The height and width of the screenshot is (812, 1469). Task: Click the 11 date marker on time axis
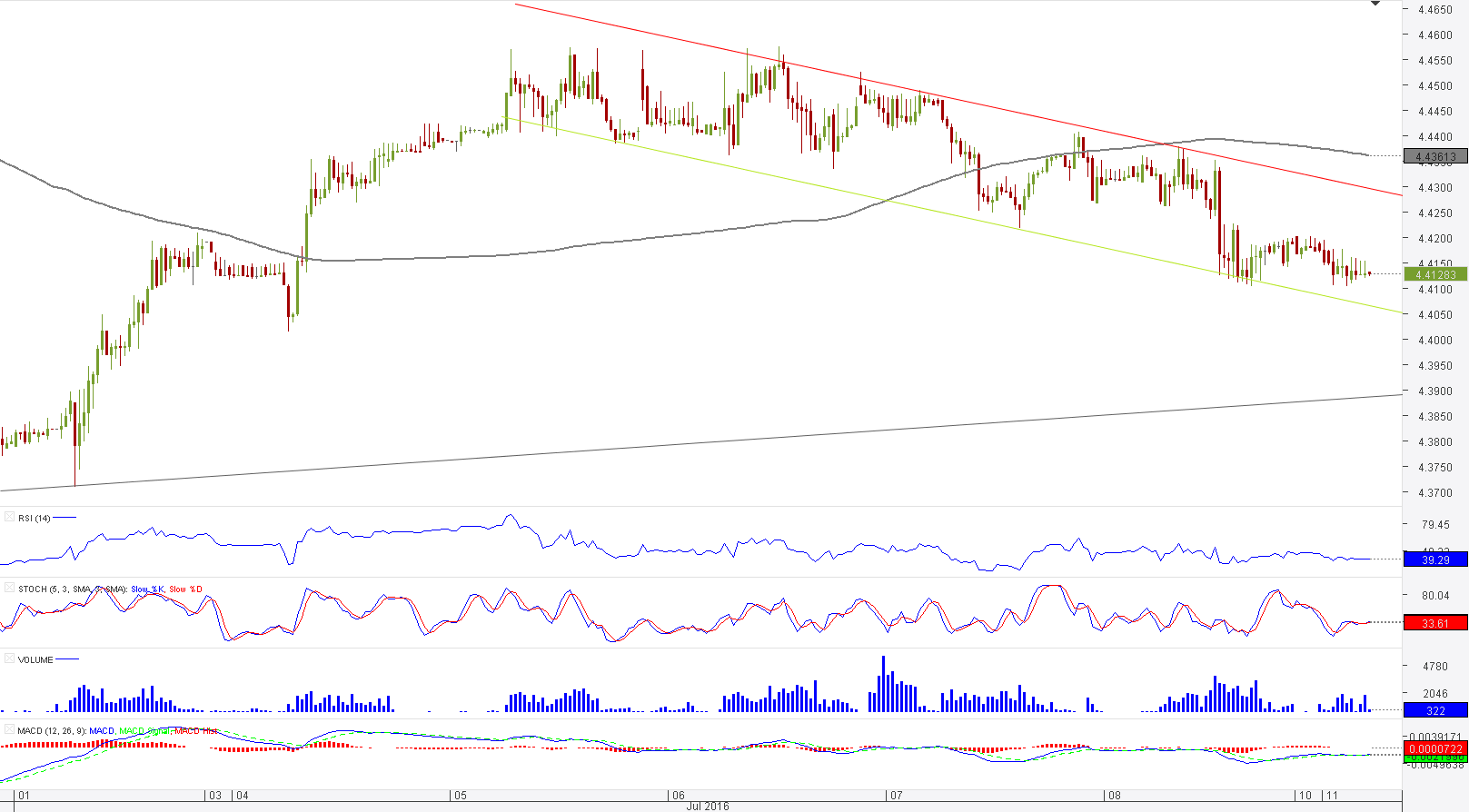click(1332, 796)
